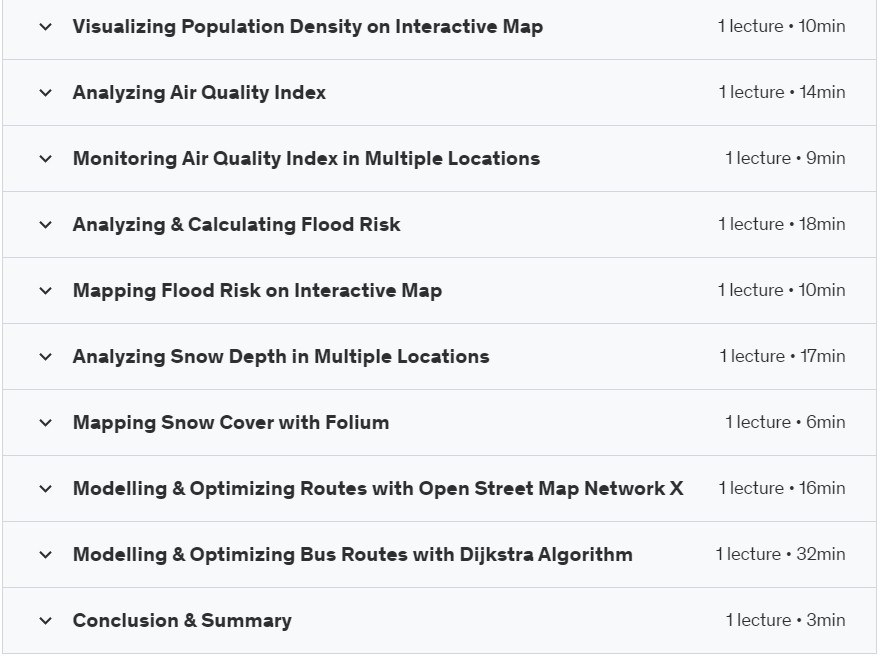The width and height of the screenshot is (880, 657).
Task: Click 1 lecture • 32min duration label
Action: point(781,554)
